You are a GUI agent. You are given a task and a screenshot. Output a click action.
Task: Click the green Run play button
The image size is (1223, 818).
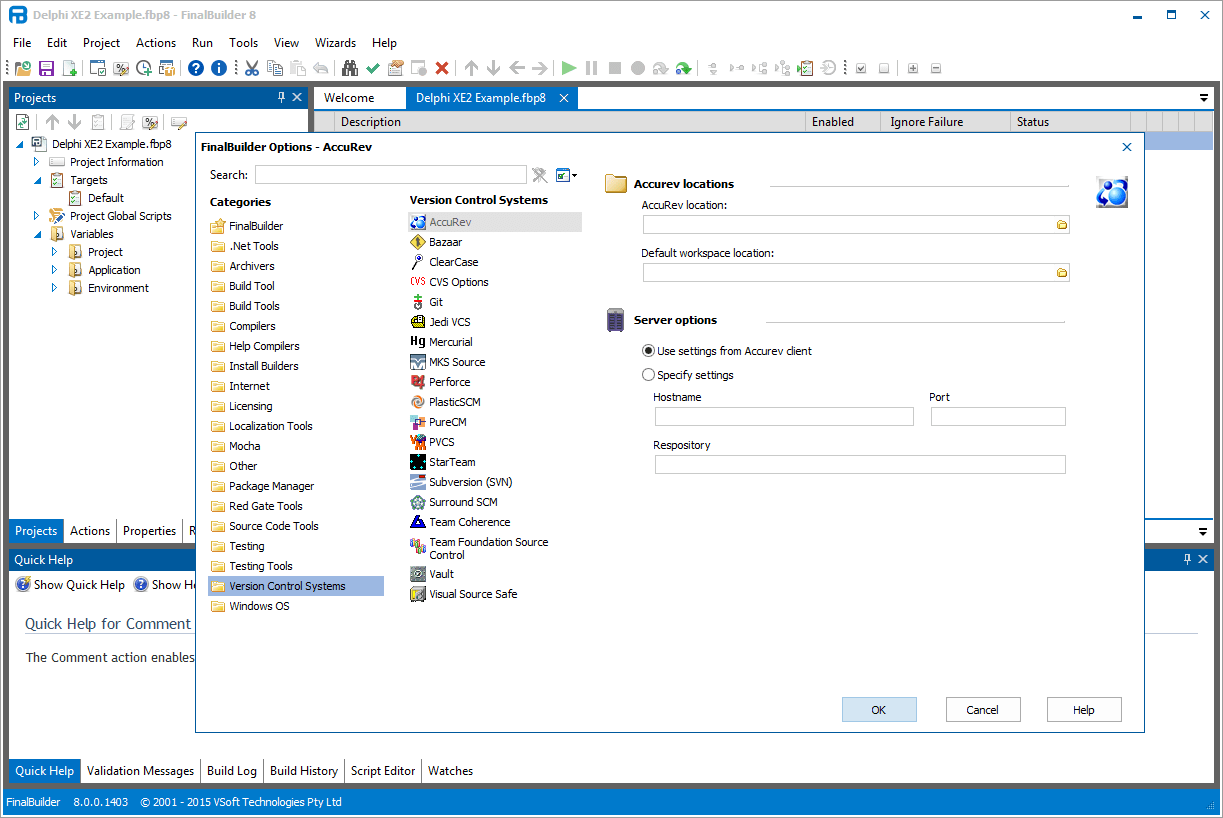click(x=569, y=68)
